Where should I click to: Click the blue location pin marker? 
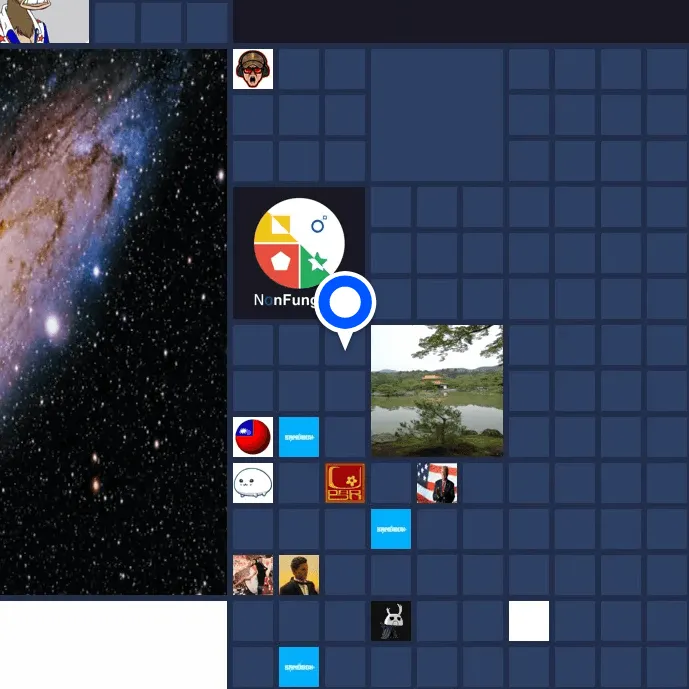pos(345,310)
